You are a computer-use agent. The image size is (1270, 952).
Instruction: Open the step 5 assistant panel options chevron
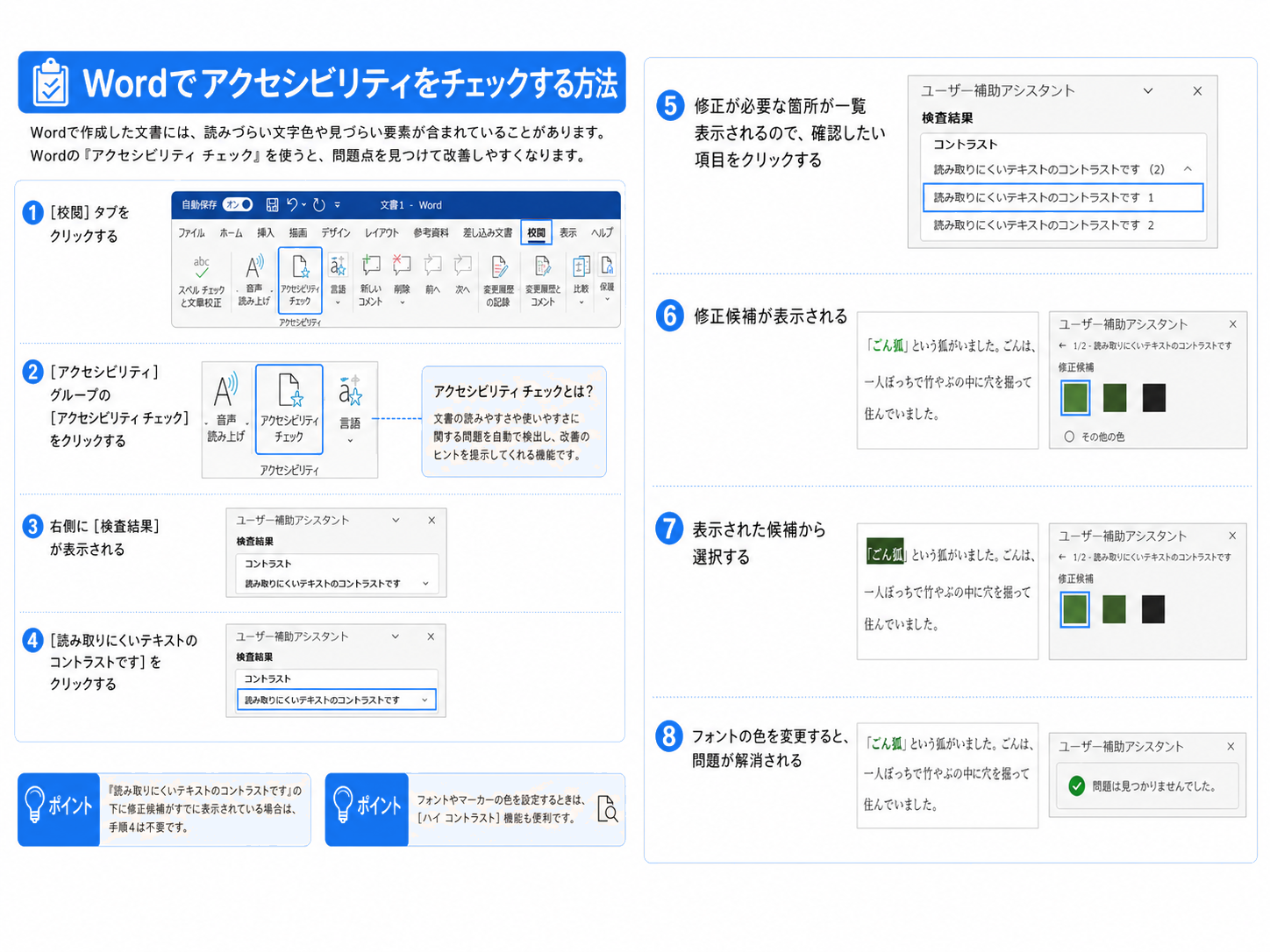[x=1148, y=91]
